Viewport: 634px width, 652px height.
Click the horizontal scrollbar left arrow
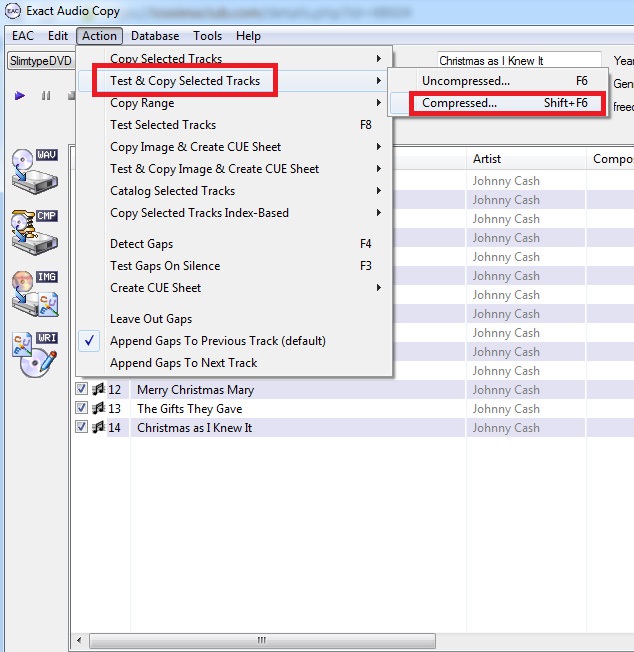coord(79,640)
